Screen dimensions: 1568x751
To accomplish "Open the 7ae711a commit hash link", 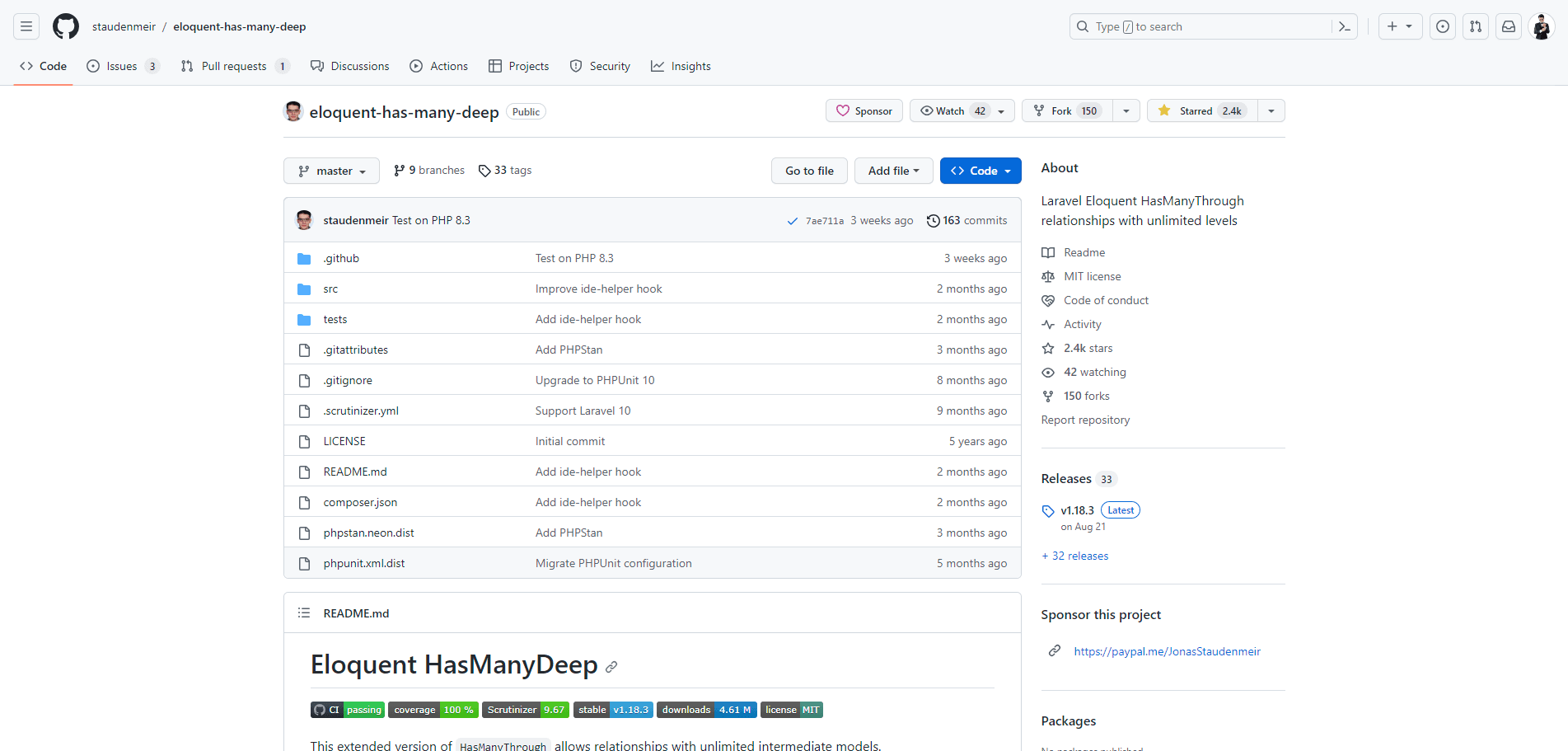I will [825, 221].
